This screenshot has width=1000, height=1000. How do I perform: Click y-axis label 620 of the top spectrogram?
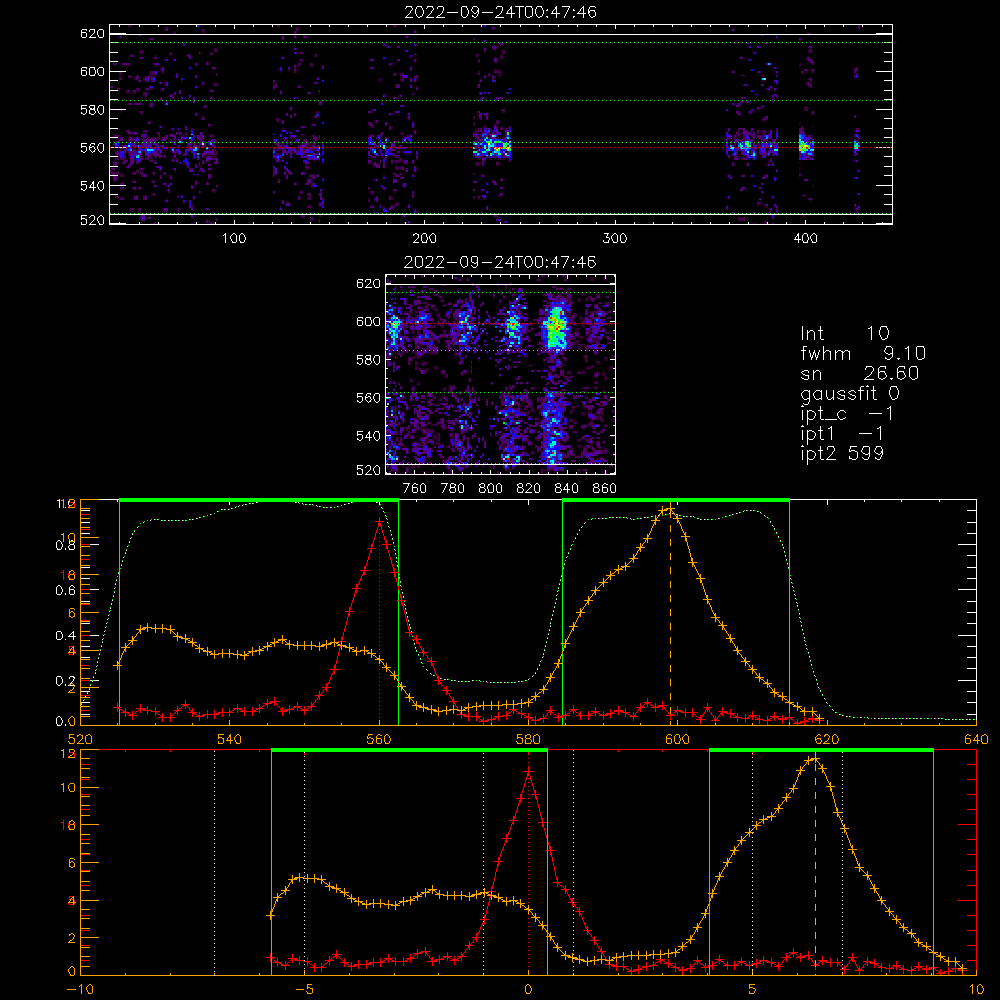(92, 34)
